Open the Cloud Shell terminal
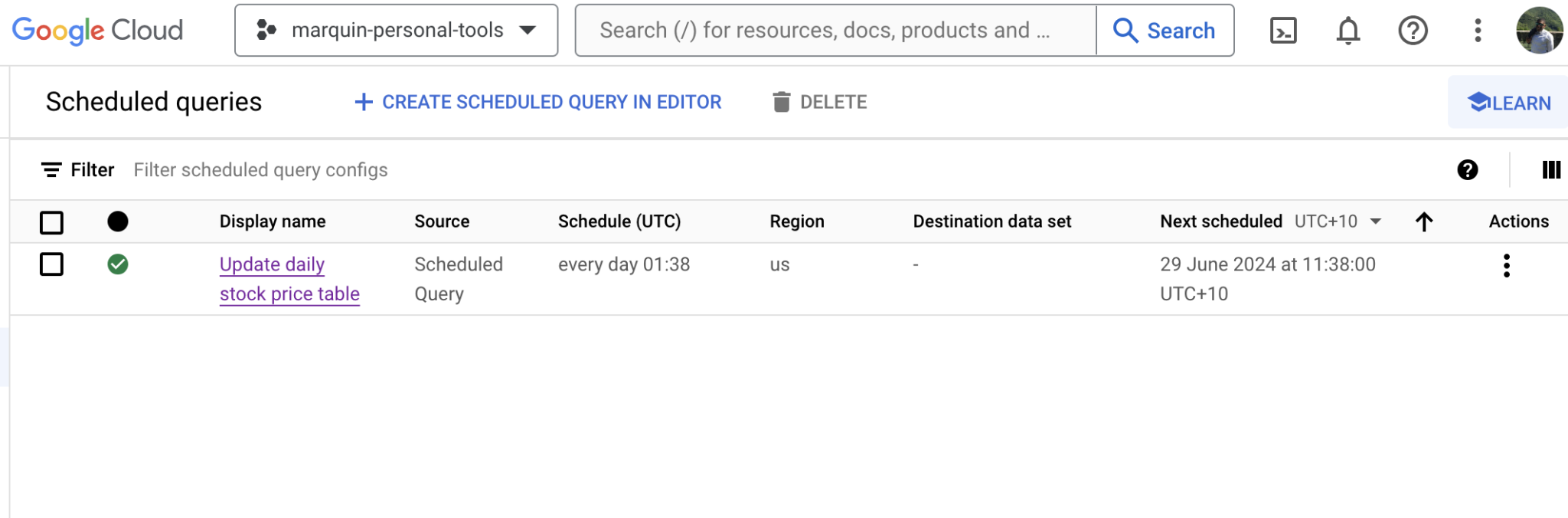 click(x=1285, y=31)
